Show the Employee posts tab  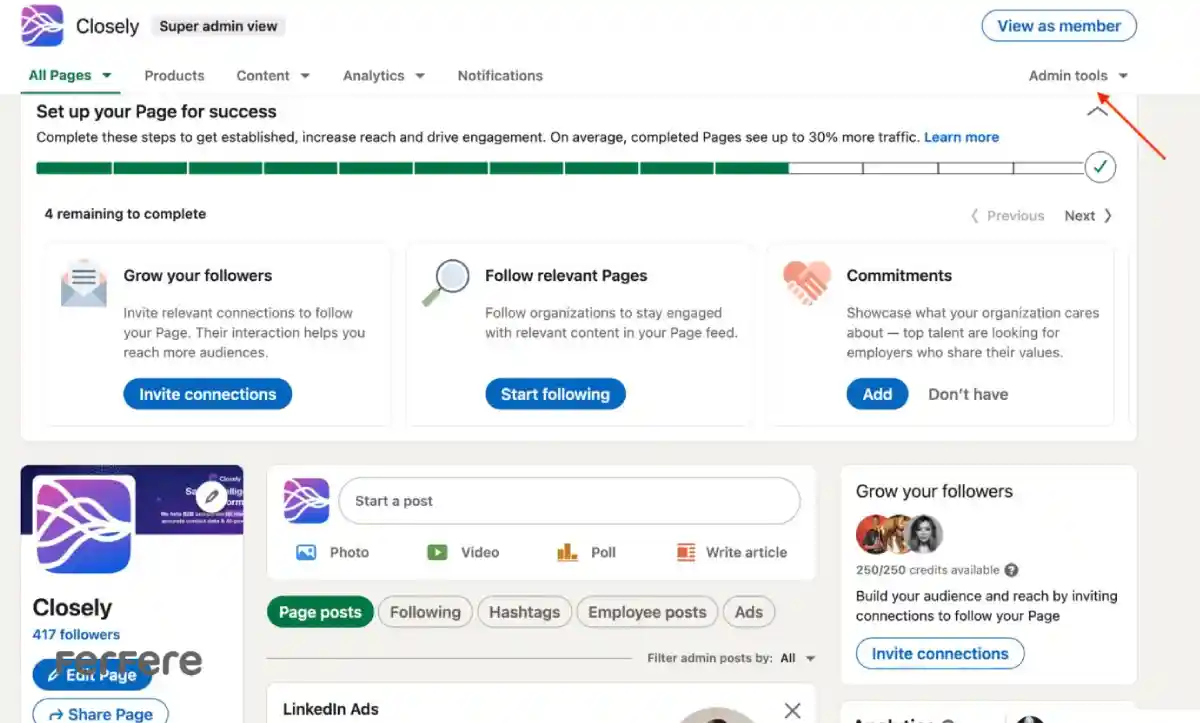(x=647, y=612)
